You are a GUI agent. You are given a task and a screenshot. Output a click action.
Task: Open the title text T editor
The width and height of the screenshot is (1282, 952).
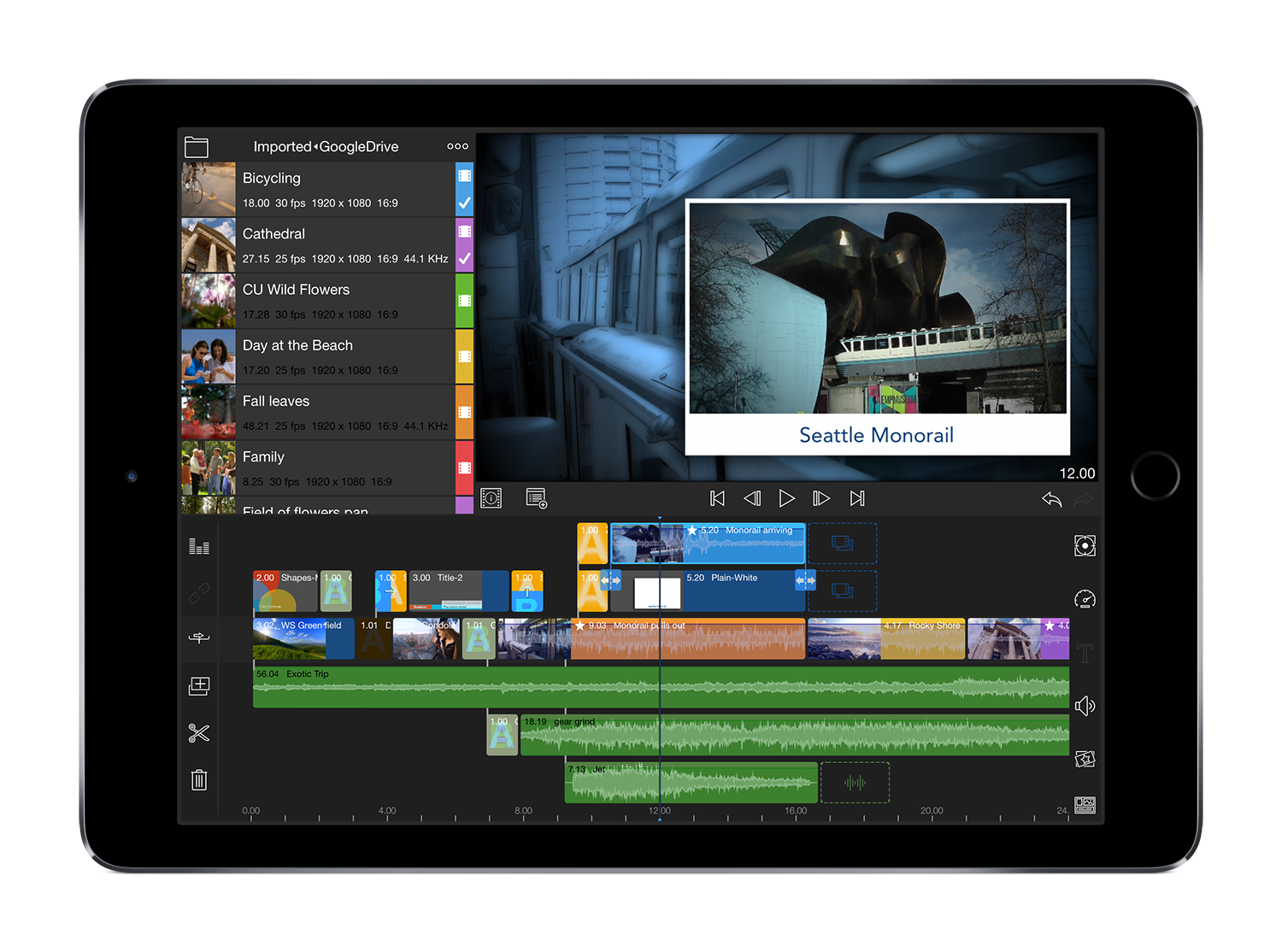point(1085,653)
